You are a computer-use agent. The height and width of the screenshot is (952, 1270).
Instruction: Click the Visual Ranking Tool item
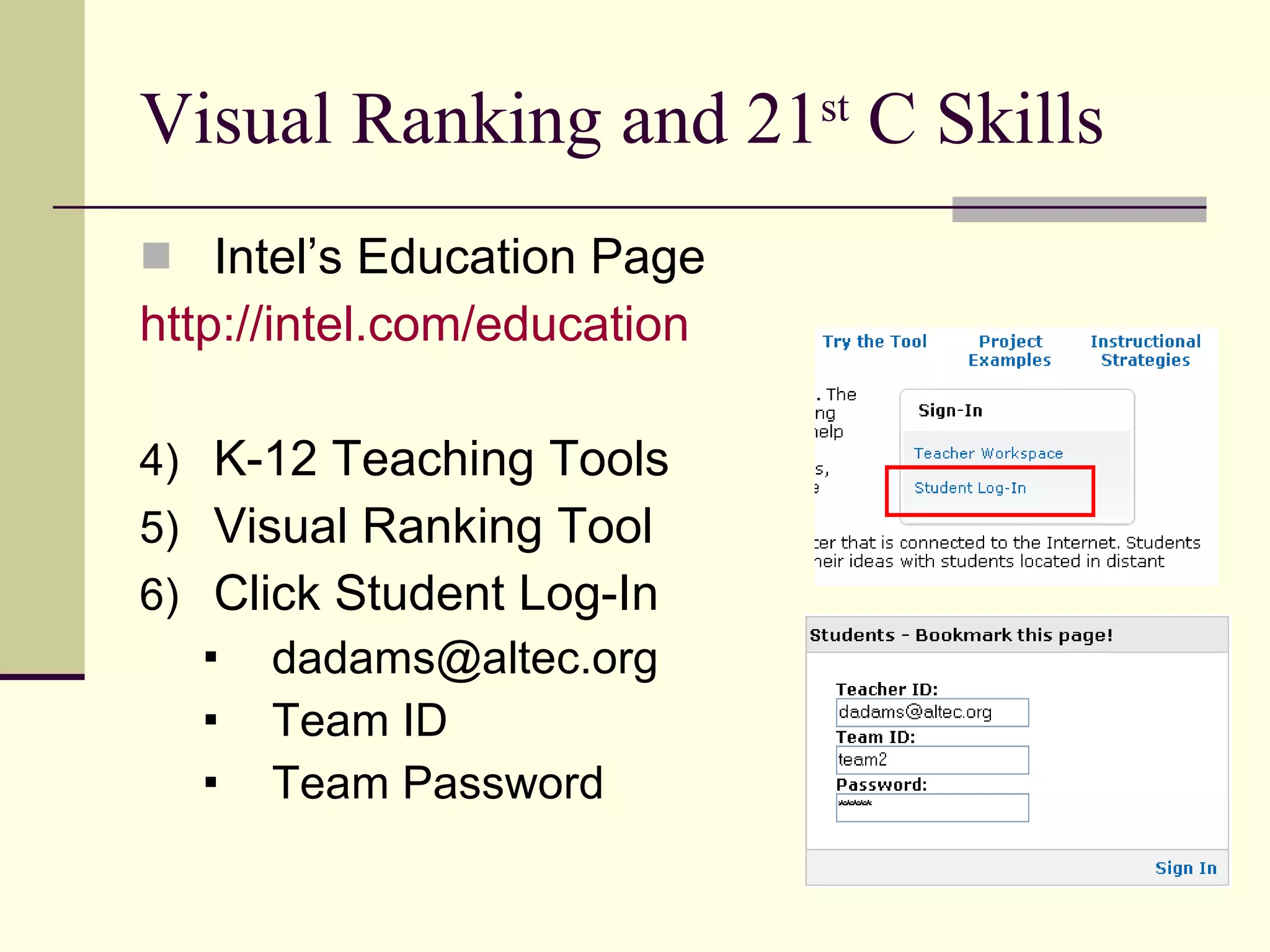(433, 526)
